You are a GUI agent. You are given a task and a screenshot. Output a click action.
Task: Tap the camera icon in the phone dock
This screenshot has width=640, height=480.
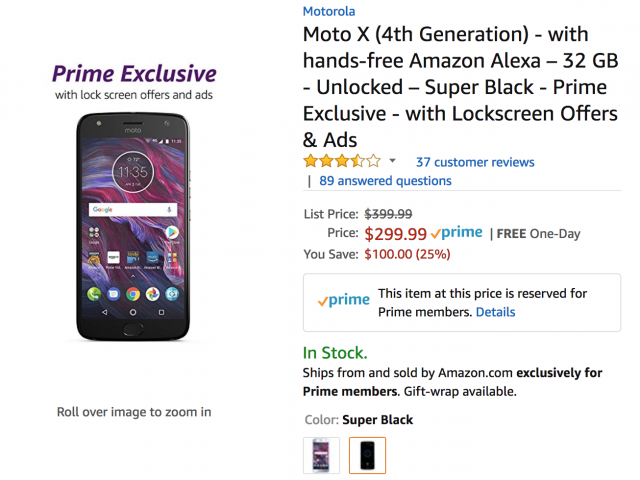(171, 295)
